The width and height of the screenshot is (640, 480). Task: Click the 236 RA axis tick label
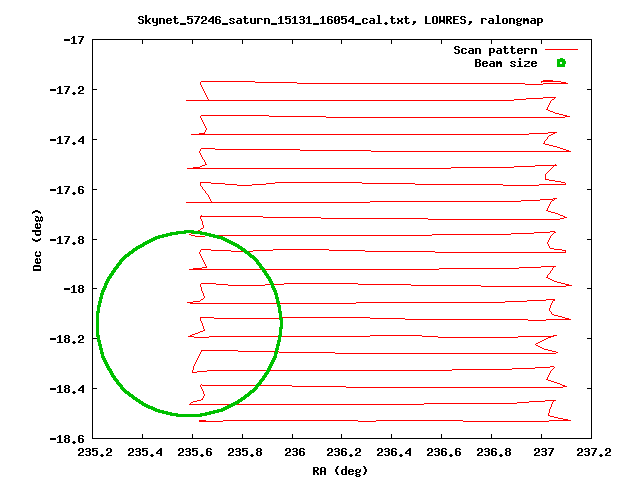pos(295,452)
